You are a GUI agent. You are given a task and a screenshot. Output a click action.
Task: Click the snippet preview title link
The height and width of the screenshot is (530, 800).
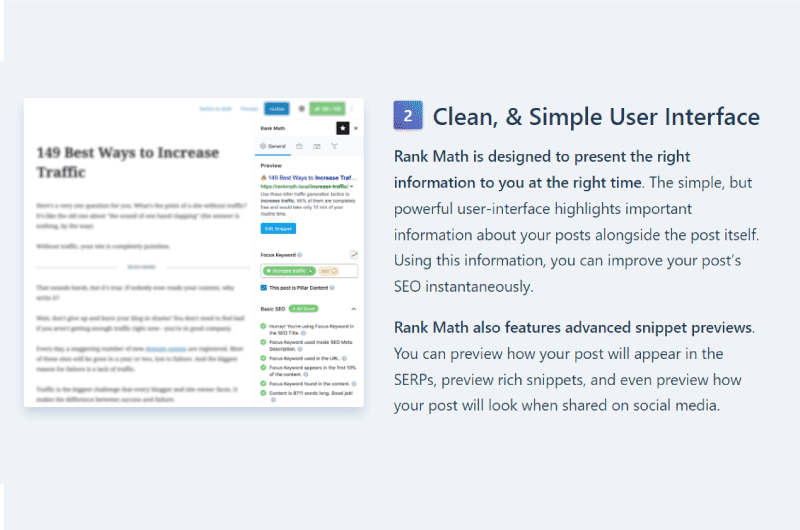pos(312,178)
